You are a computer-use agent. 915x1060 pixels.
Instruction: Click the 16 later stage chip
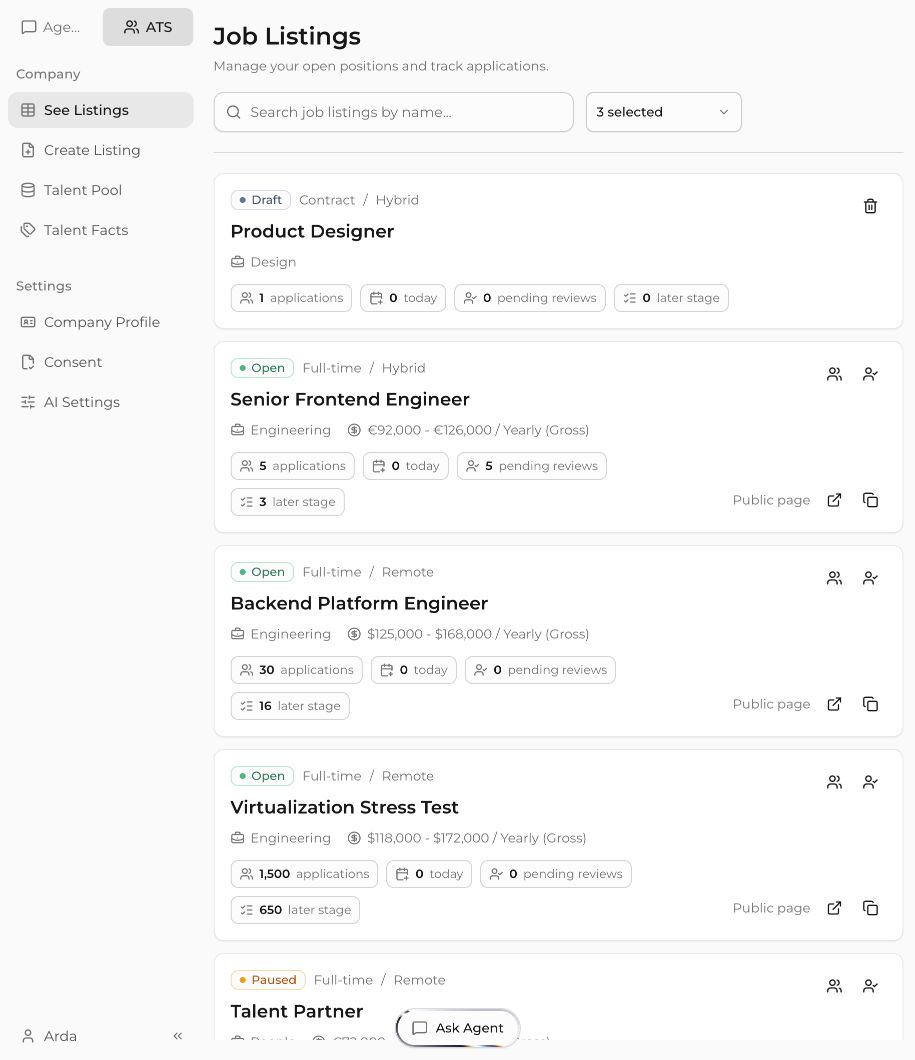(291, 706)
